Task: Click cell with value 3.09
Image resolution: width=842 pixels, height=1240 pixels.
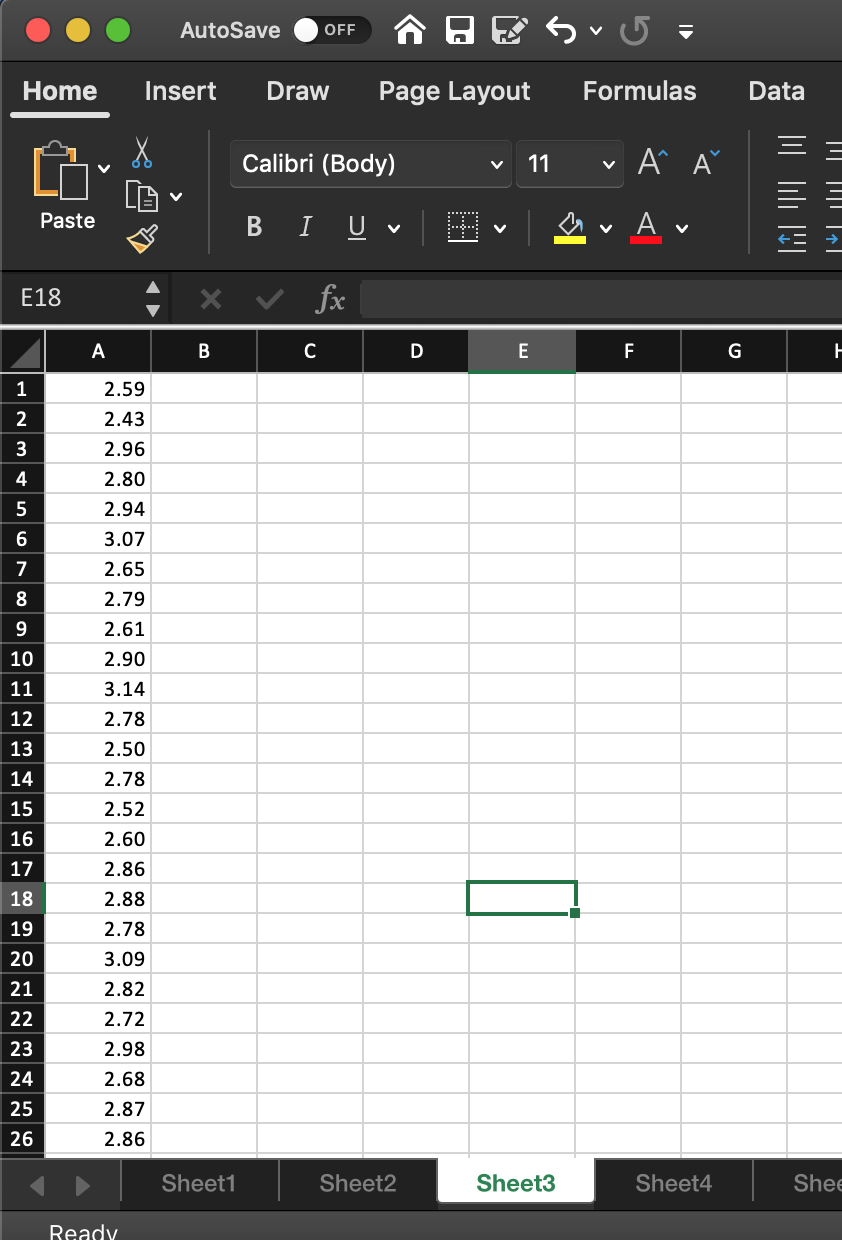Action: [98, 959]
